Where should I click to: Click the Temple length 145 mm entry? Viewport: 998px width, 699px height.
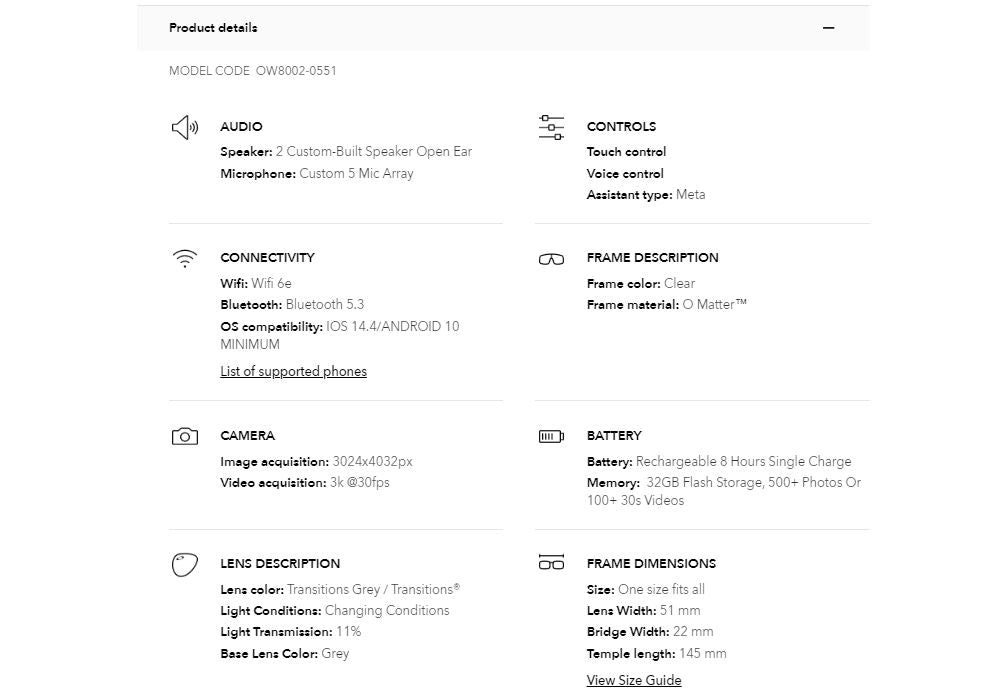pyautogui.click(x=656, y=654)
